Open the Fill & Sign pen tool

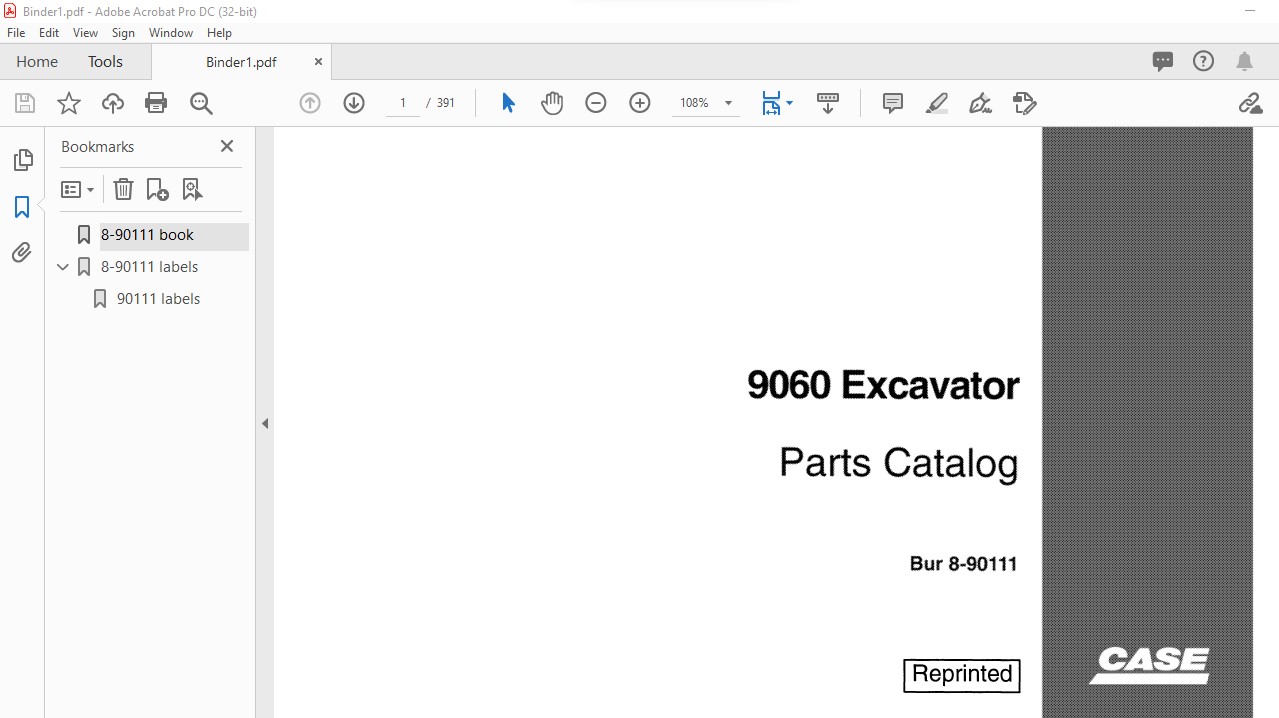click(981, 103)
